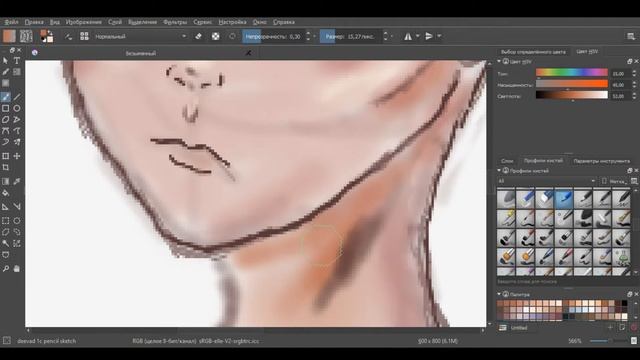Select the rectangular selection tool
640x360 pixels.
point(5,221)
